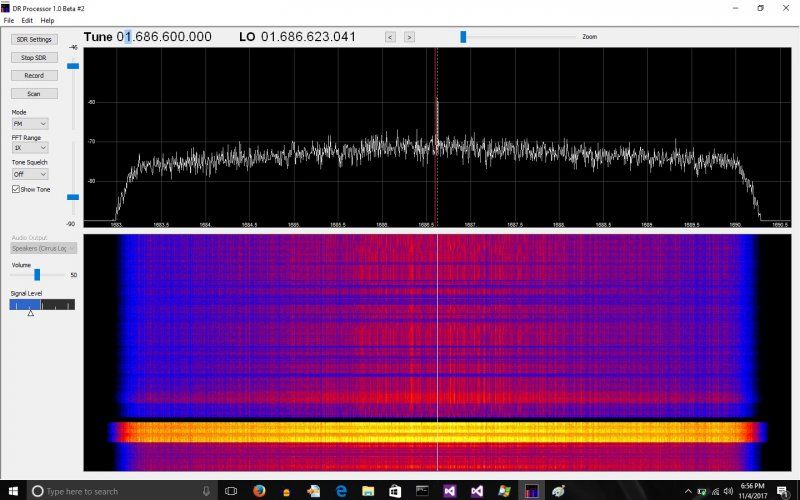Open Microsoft Store from the taskbar

click(395, 491)
